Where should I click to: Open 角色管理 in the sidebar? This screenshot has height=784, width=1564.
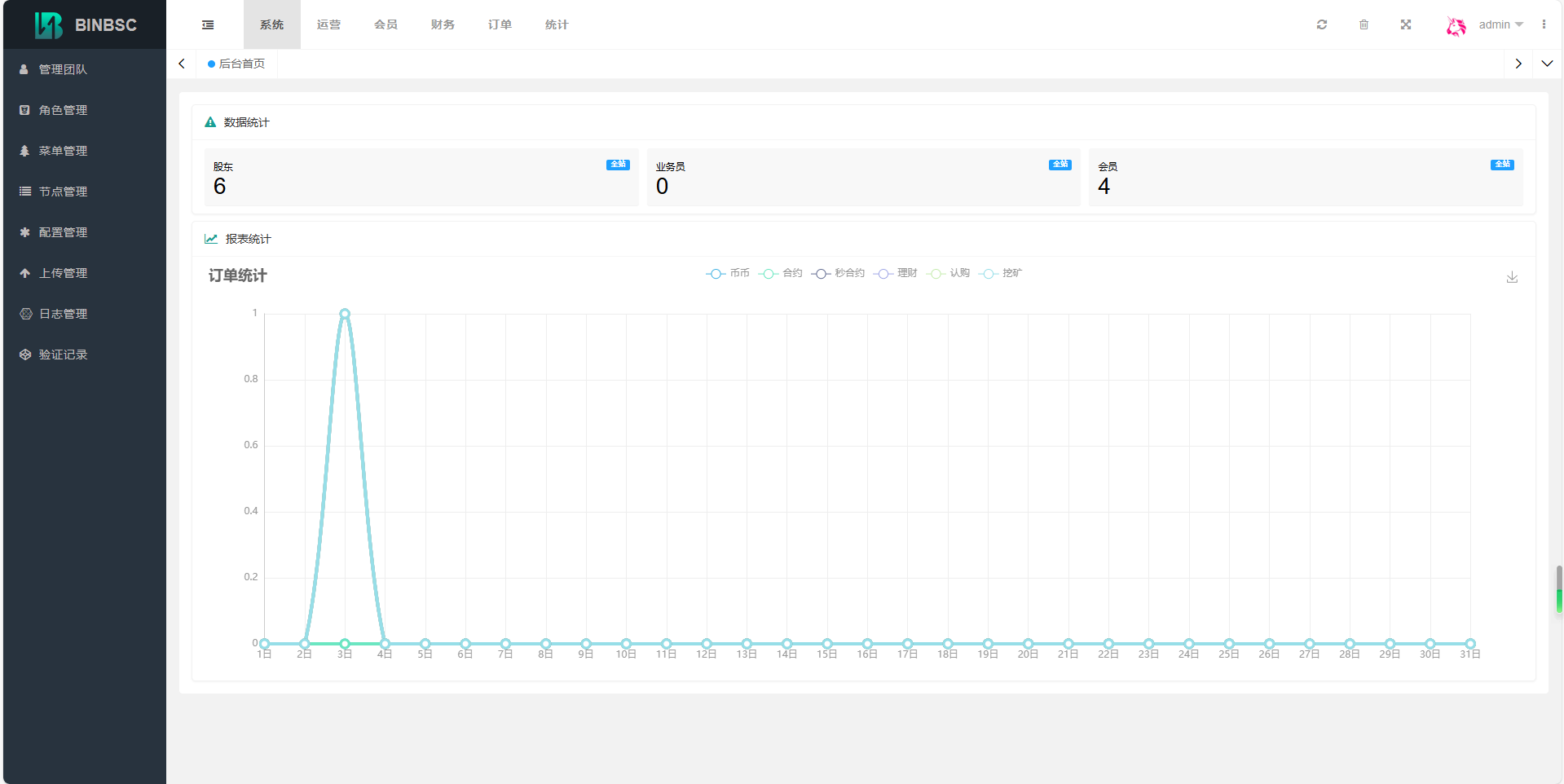(64, 110)
